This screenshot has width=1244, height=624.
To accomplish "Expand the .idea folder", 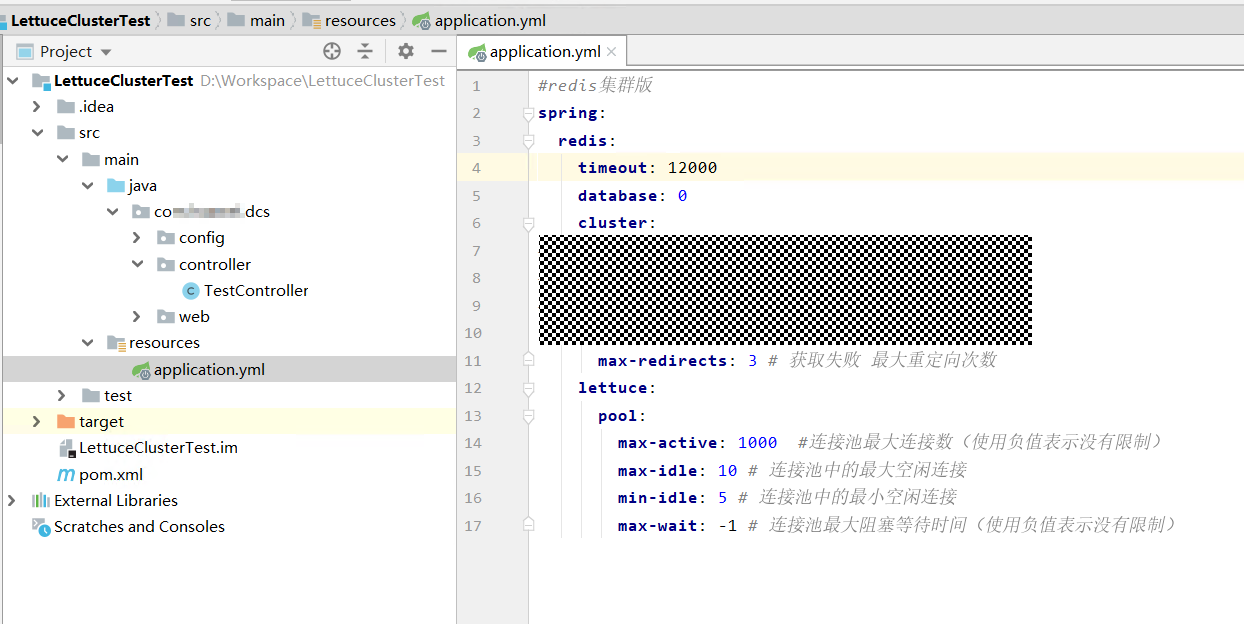I will point(37,107).
